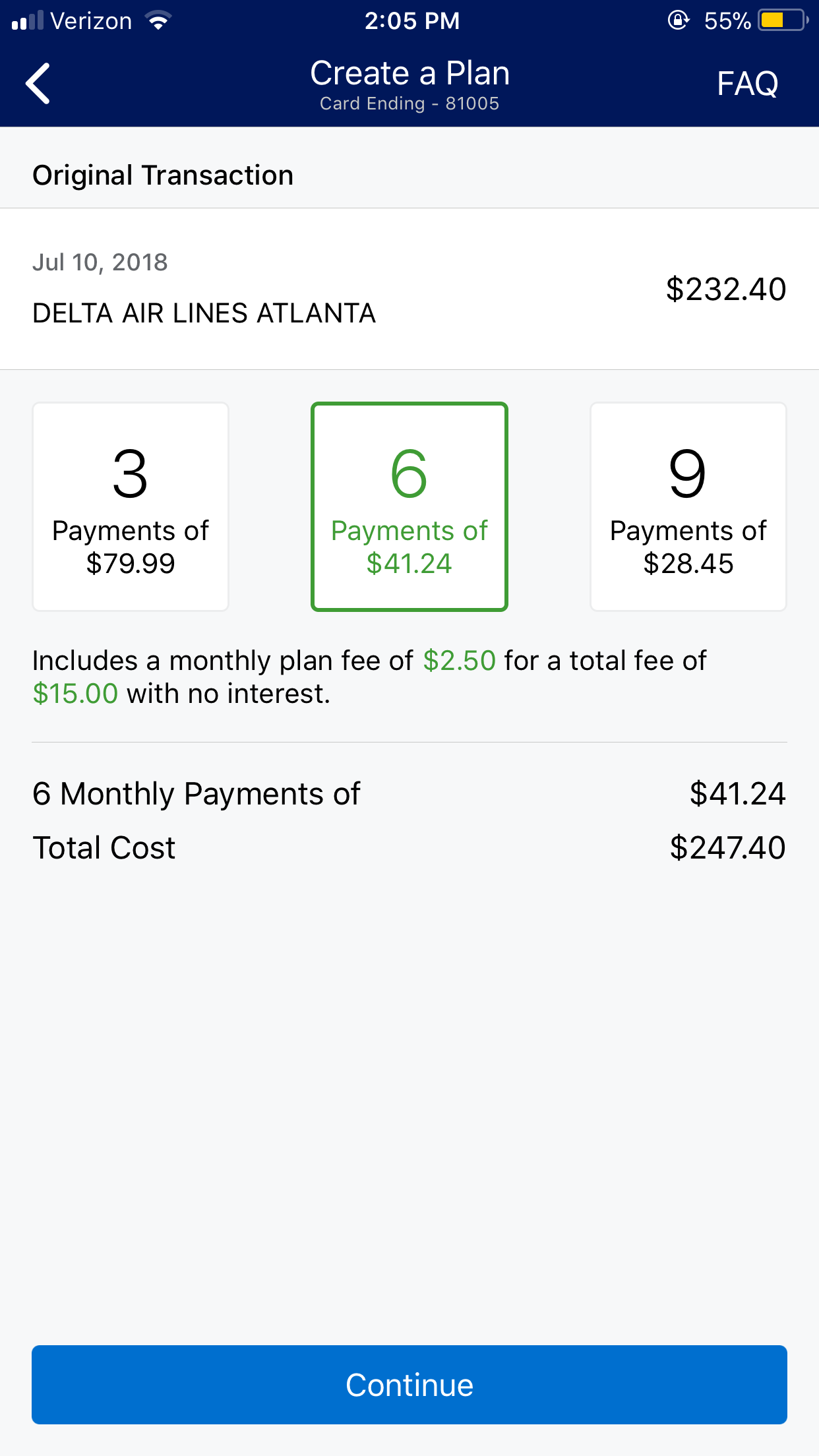Tap the Wi-Fi status icon
Screen dimensions: 819x1456
coord(158,21)
